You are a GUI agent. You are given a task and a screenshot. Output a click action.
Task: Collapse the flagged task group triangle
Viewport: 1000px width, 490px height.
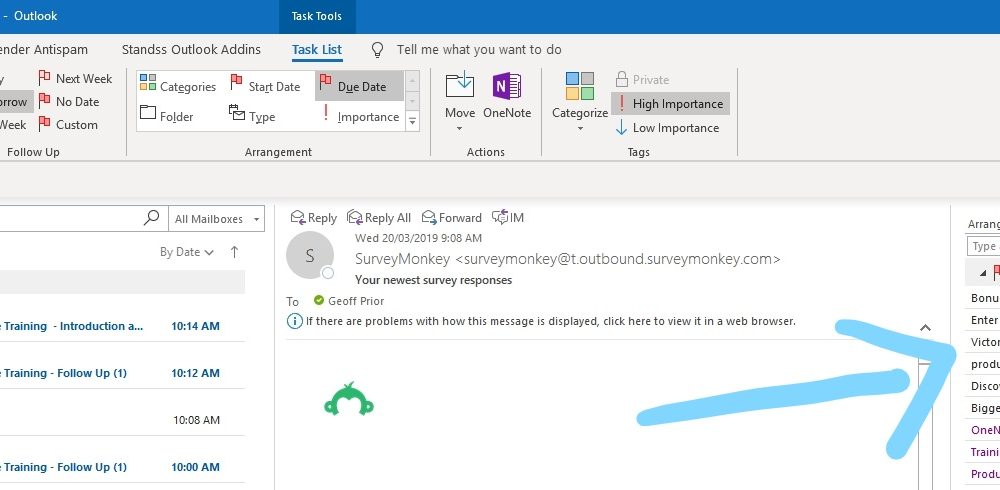coord(982,273)
